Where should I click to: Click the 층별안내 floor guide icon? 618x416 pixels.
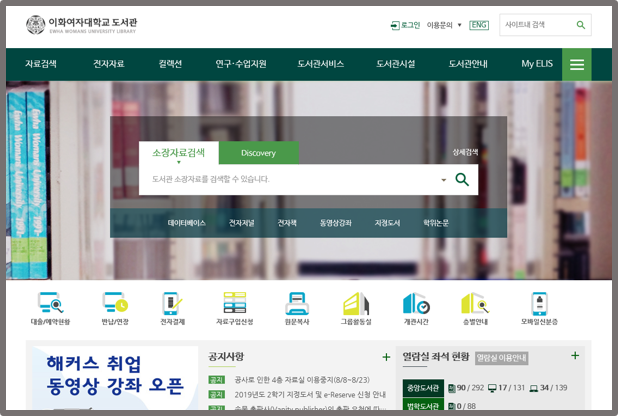pos(475,308)
